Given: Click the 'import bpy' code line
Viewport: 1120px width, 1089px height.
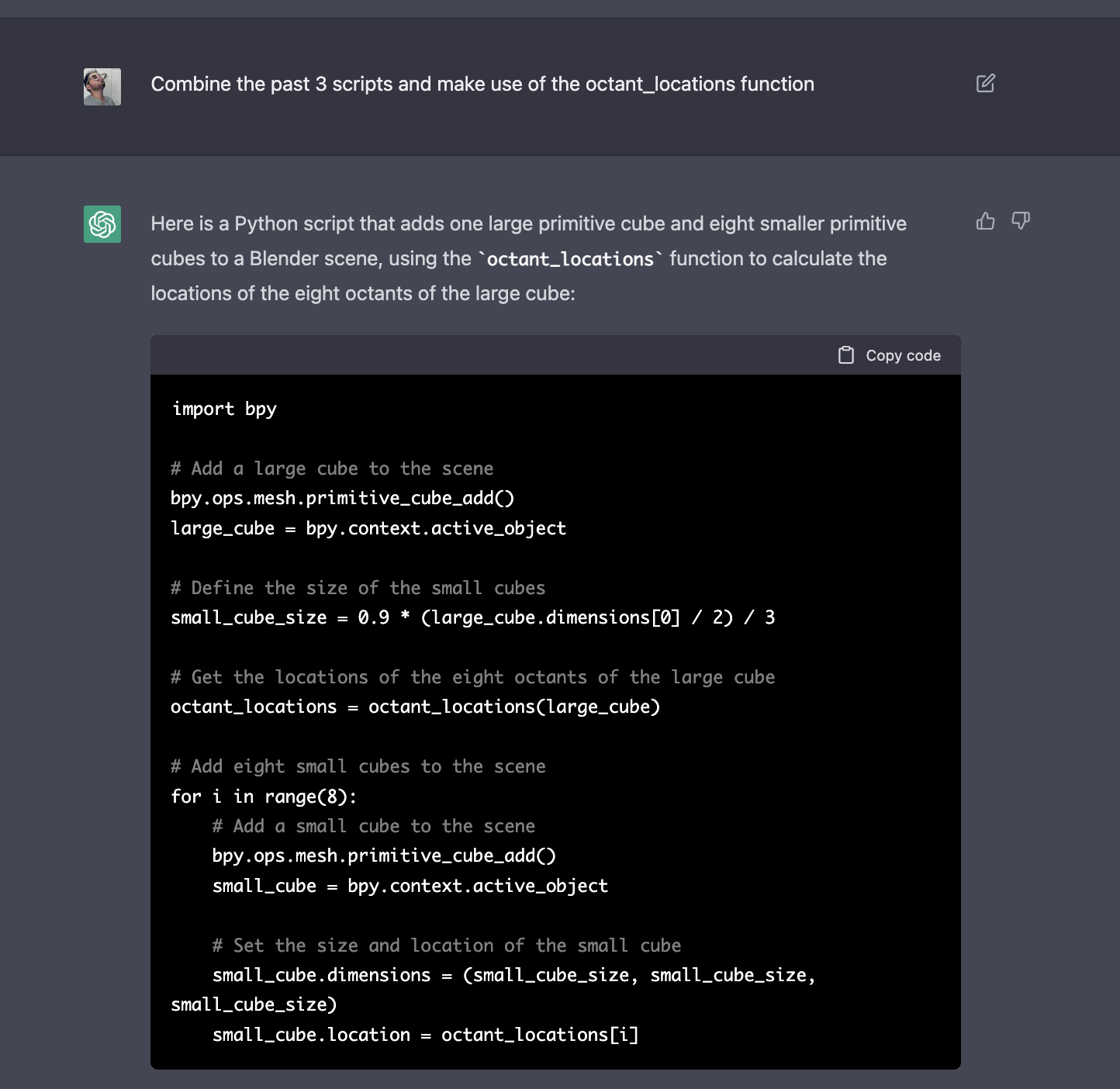Looking at the screenshot, I should coord(224,409).
